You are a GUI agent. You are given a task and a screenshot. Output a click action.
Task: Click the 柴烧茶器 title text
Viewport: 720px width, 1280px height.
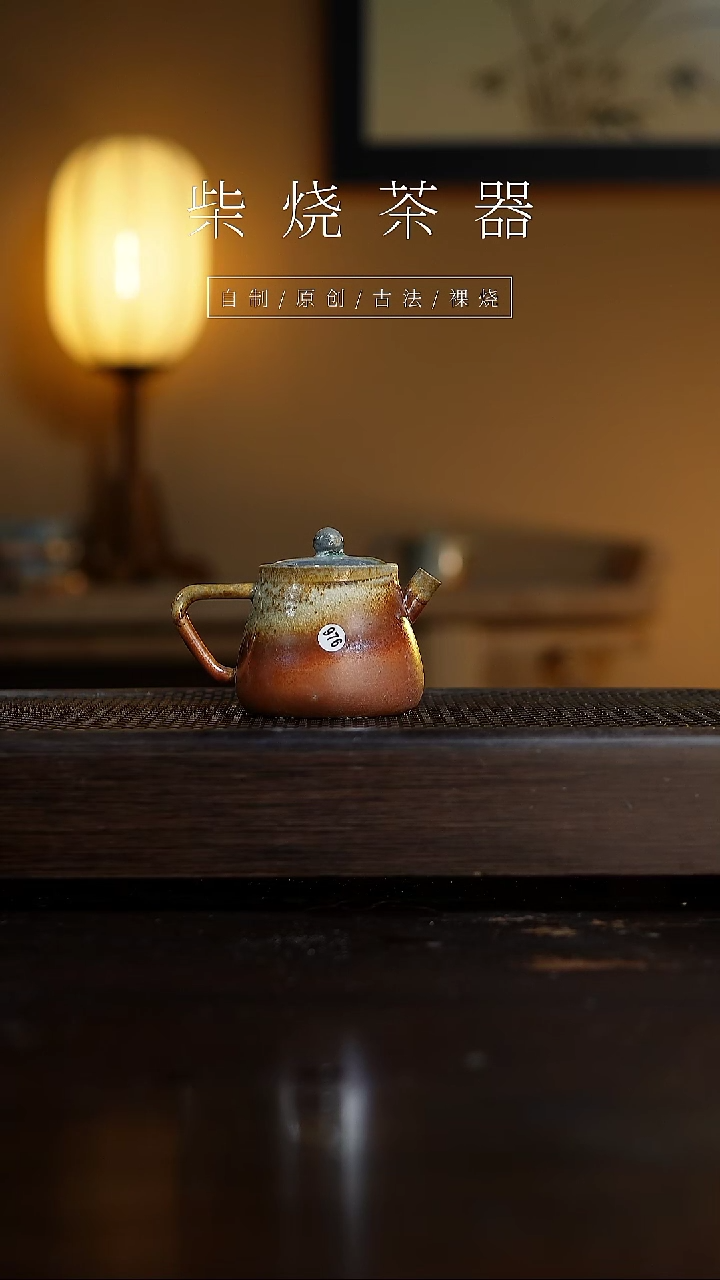click(x=360, y=210)
